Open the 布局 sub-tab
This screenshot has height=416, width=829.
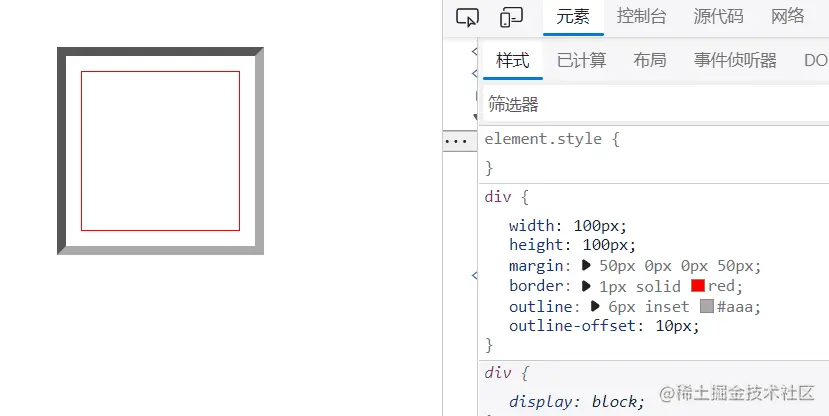click(x=650, y=61)
